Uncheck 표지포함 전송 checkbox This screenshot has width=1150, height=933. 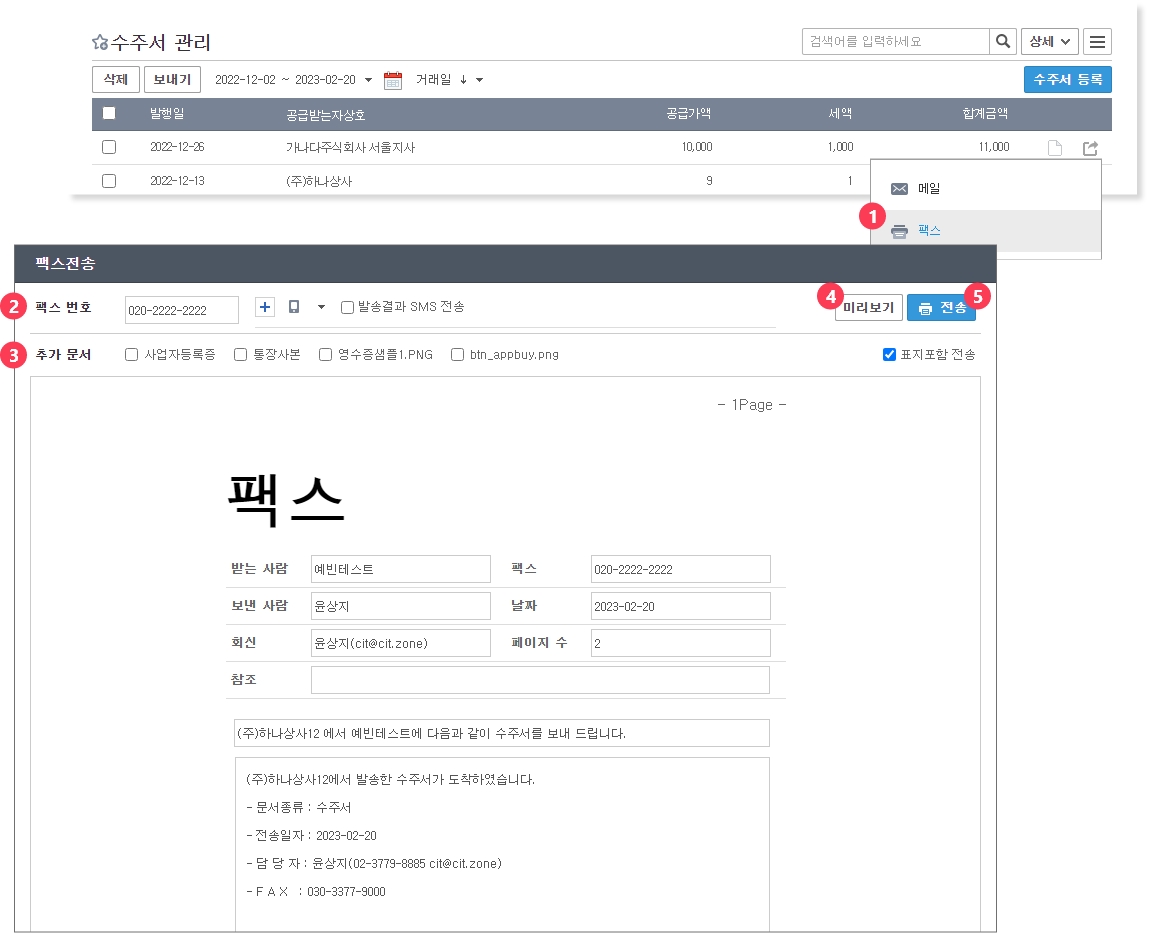pyautogui.click(x=889, y=354)
